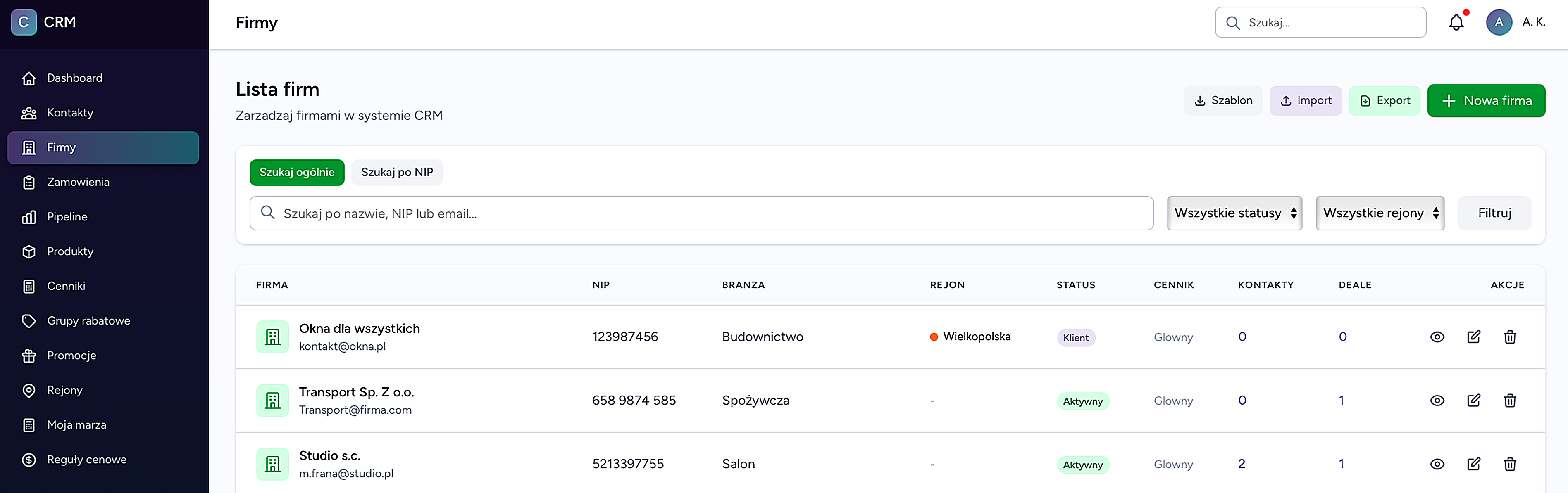Image resolution: width=1568 pixels, height=493 pixels.
Task: Click building icon of Transport Sp. Z o.o.
Action: pyautogui.click(x=273, y=401)
